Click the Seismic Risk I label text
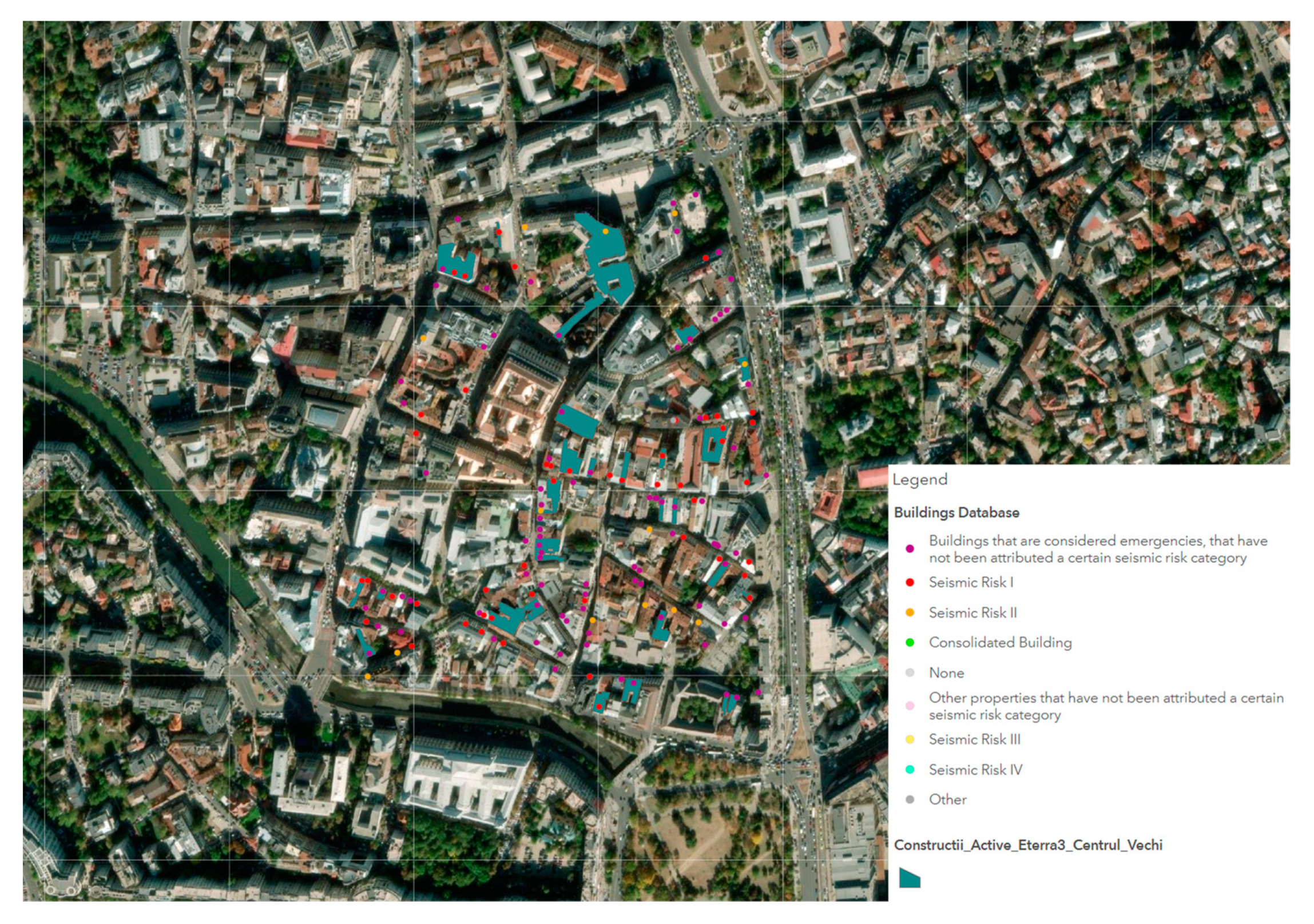Viewport: 1314px width, 924px height. coord(971,583)
